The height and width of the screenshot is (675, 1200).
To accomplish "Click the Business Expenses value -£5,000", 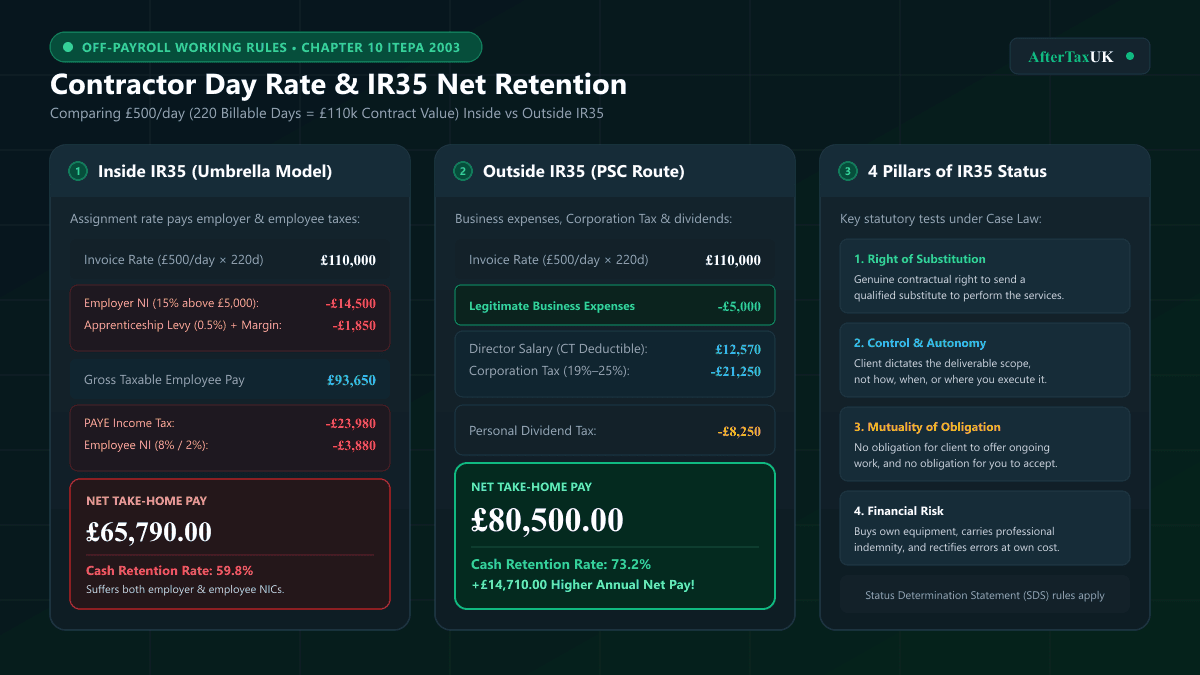I will pos(739,306).
